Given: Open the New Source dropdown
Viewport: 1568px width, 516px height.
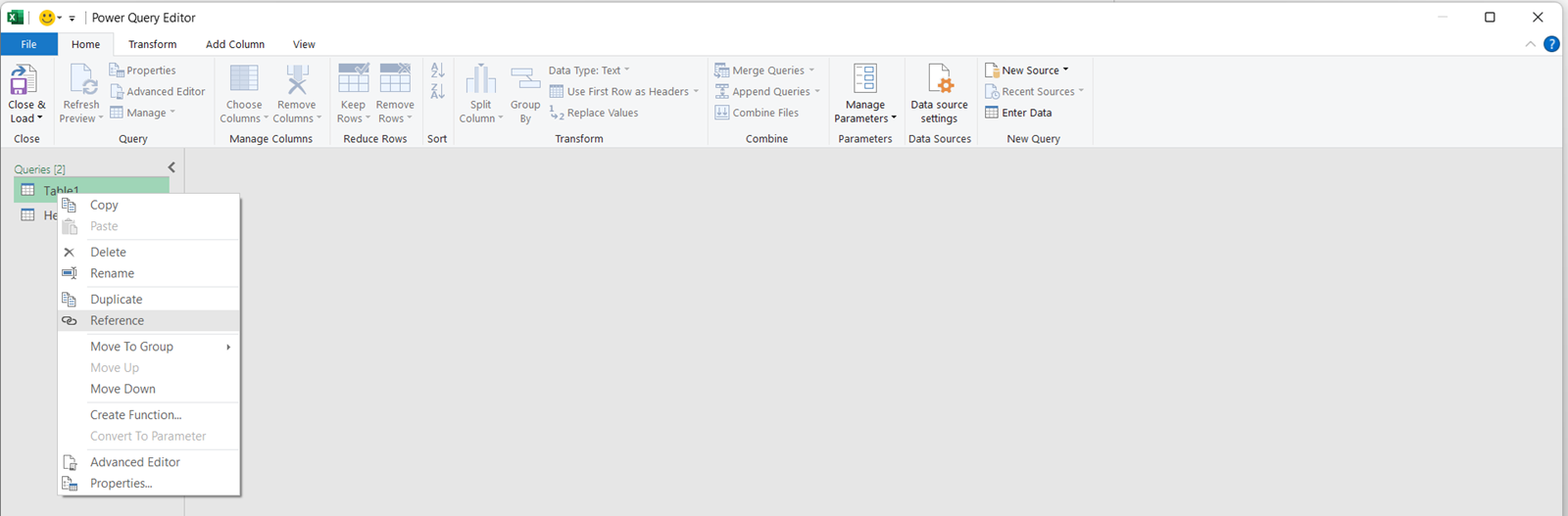Looking at the screenshot, I should point(1026,70).
